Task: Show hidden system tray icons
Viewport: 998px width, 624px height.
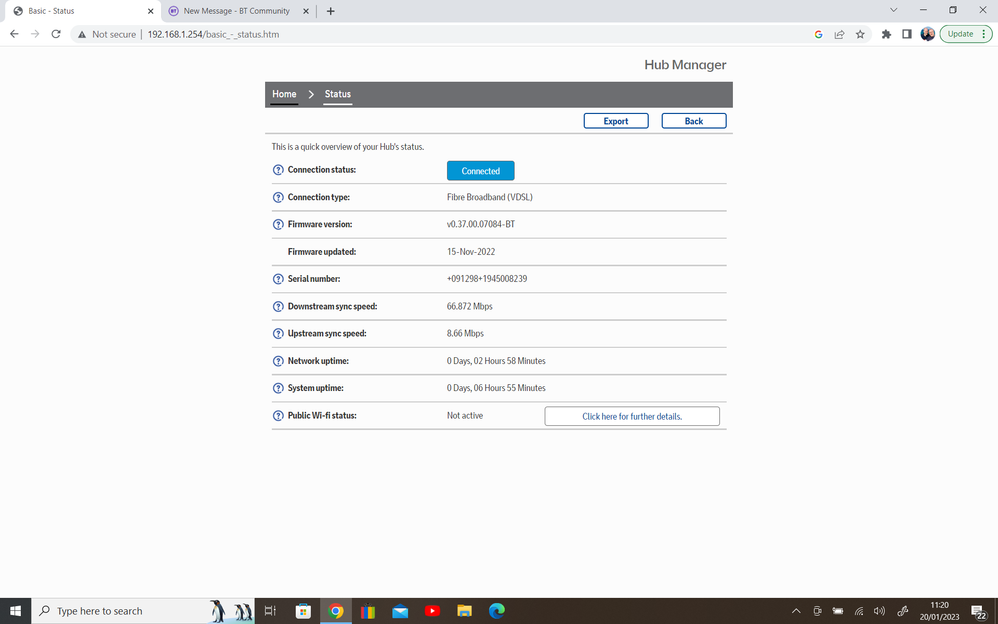Action: (796, 611)
